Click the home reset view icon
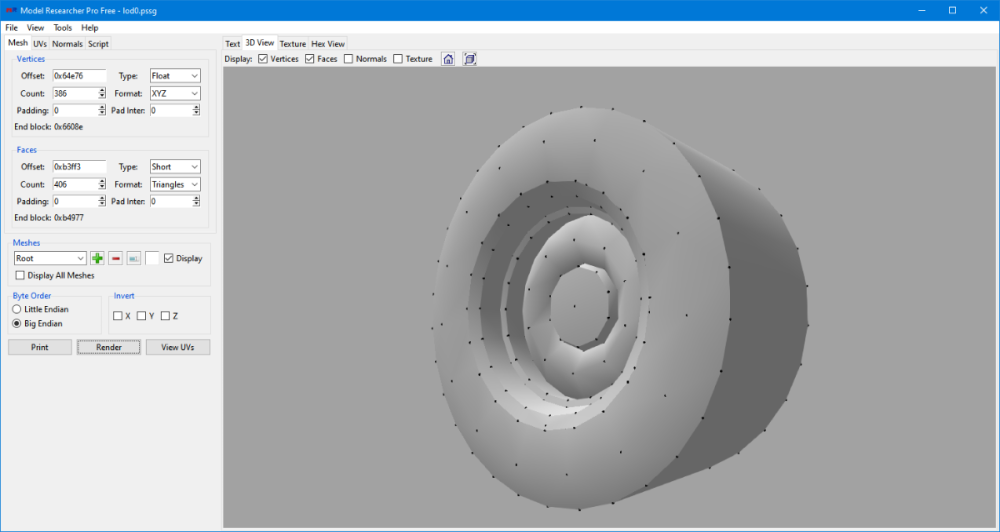Viewport: 1000px width, 532px height. 448,59
